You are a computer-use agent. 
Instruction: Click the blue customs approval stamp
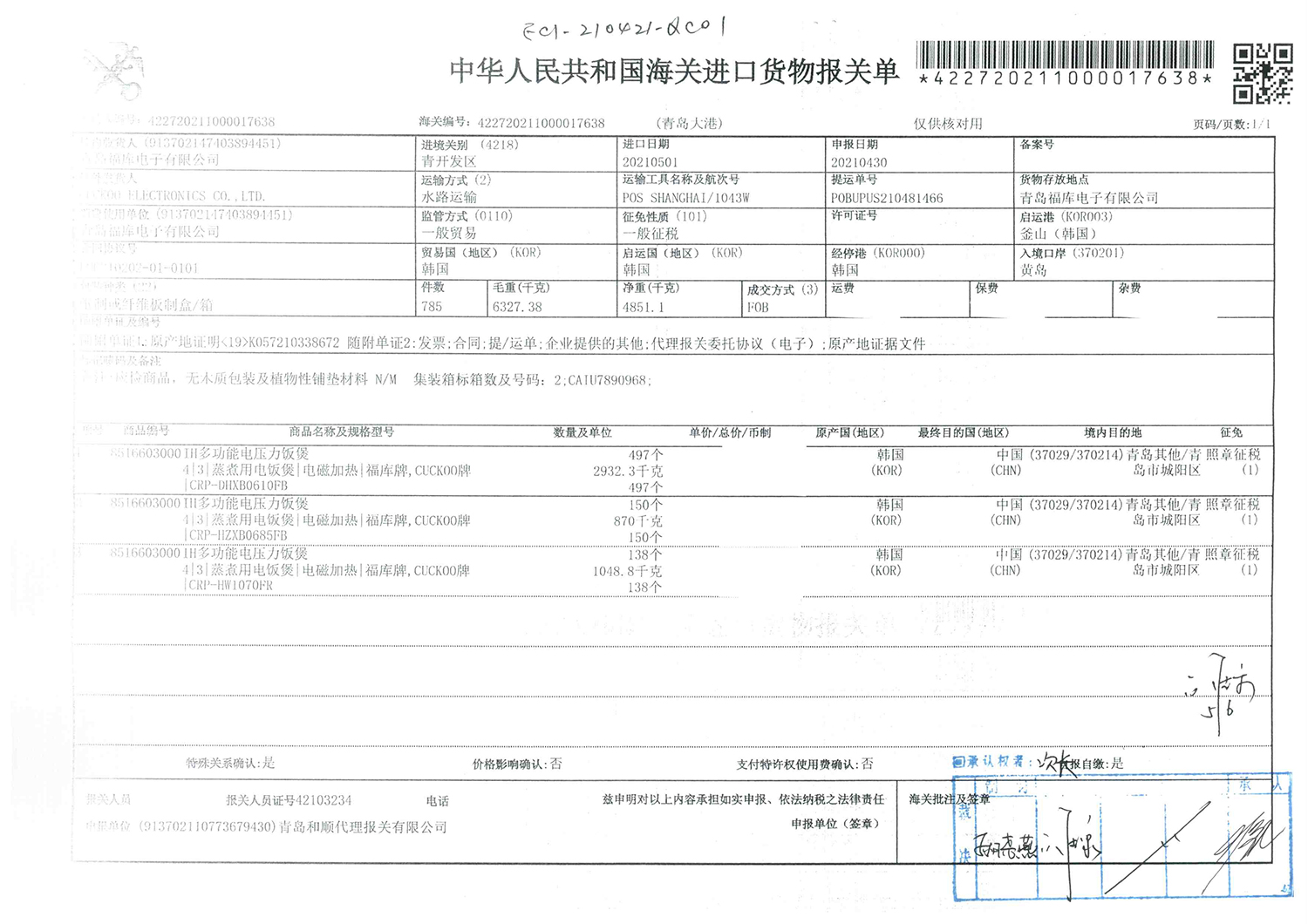(1121, 835)
